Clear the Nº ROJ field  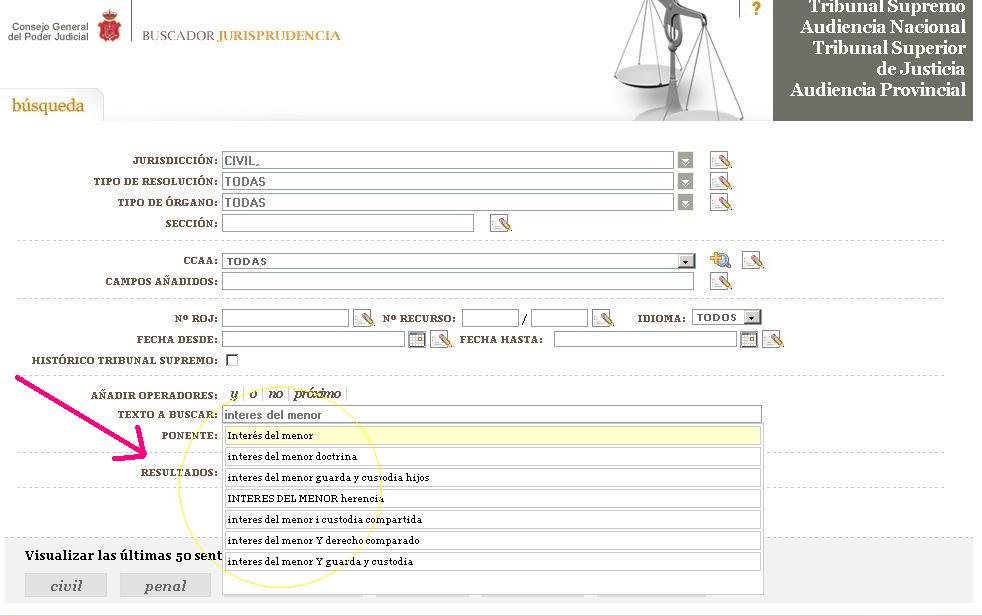(362, 318)
